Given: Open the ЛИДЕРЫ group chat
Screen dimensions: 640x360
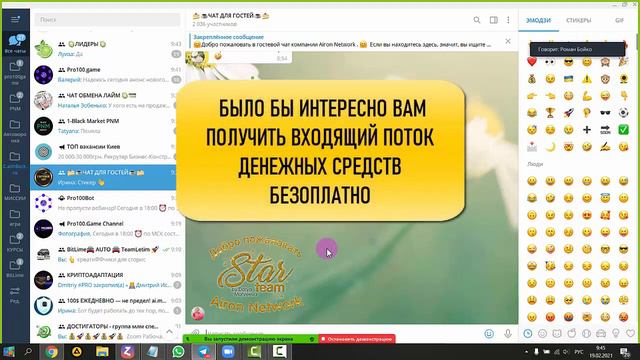Looking at the screenshot, I should pyautogui.click(x=107, y=49).
